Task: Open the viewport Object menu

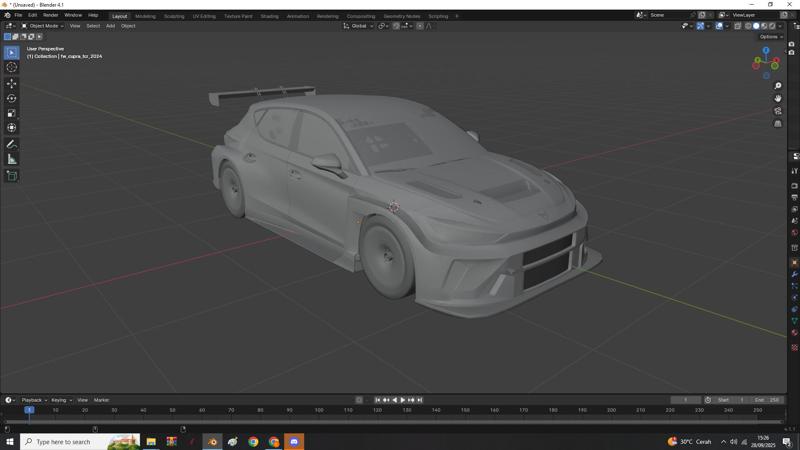Action: (x=128, y=26)
